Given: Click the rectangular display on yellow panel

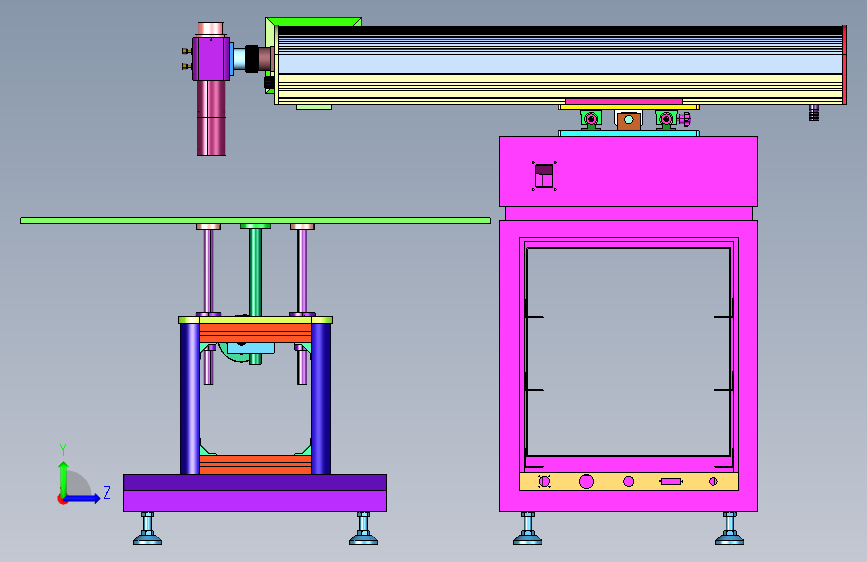Looking at the screenshot, I should (671, 481).
